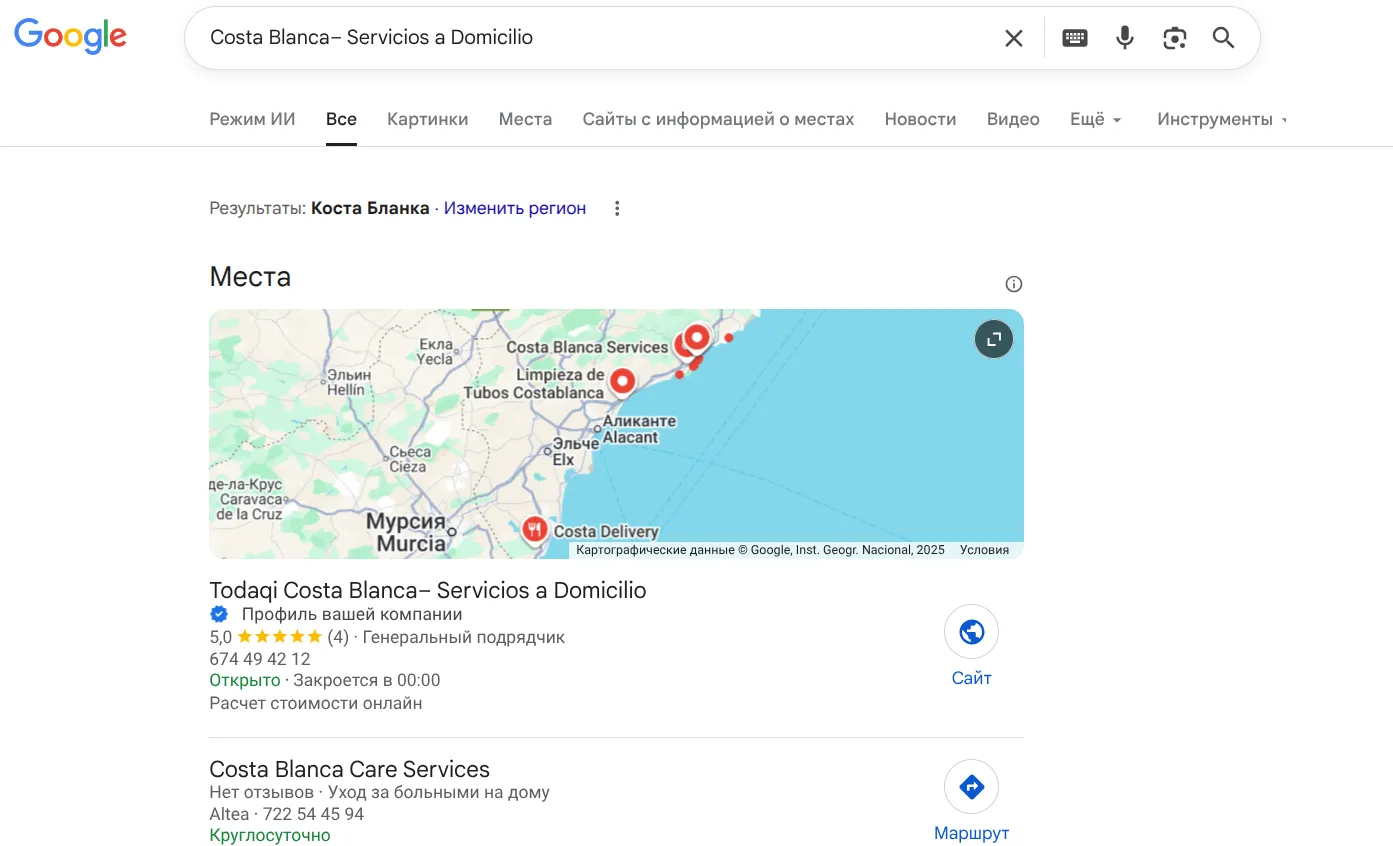Viewport: 1393px width, 846px height.
Task: Click the microphone icon for voice search
Action: pyautogui.click(x=1124, y=37)
